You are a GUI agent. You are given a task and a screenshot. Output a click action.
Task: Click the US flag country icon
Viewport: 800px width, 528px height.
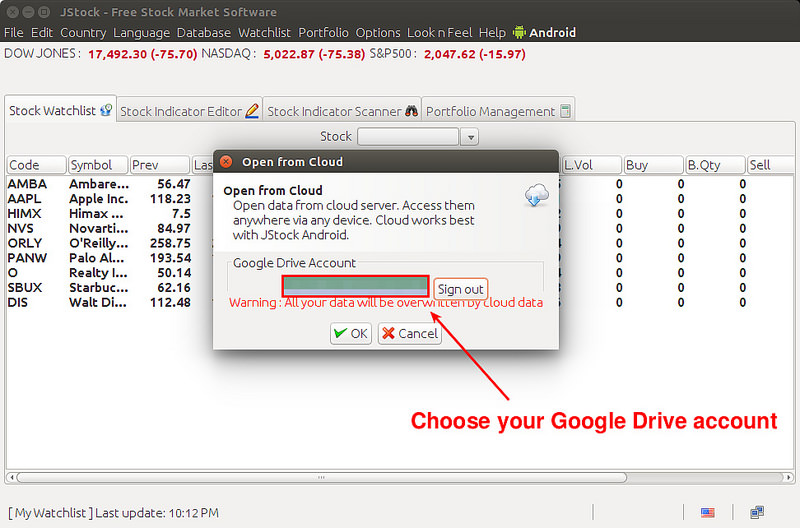[x=708, y=513]
